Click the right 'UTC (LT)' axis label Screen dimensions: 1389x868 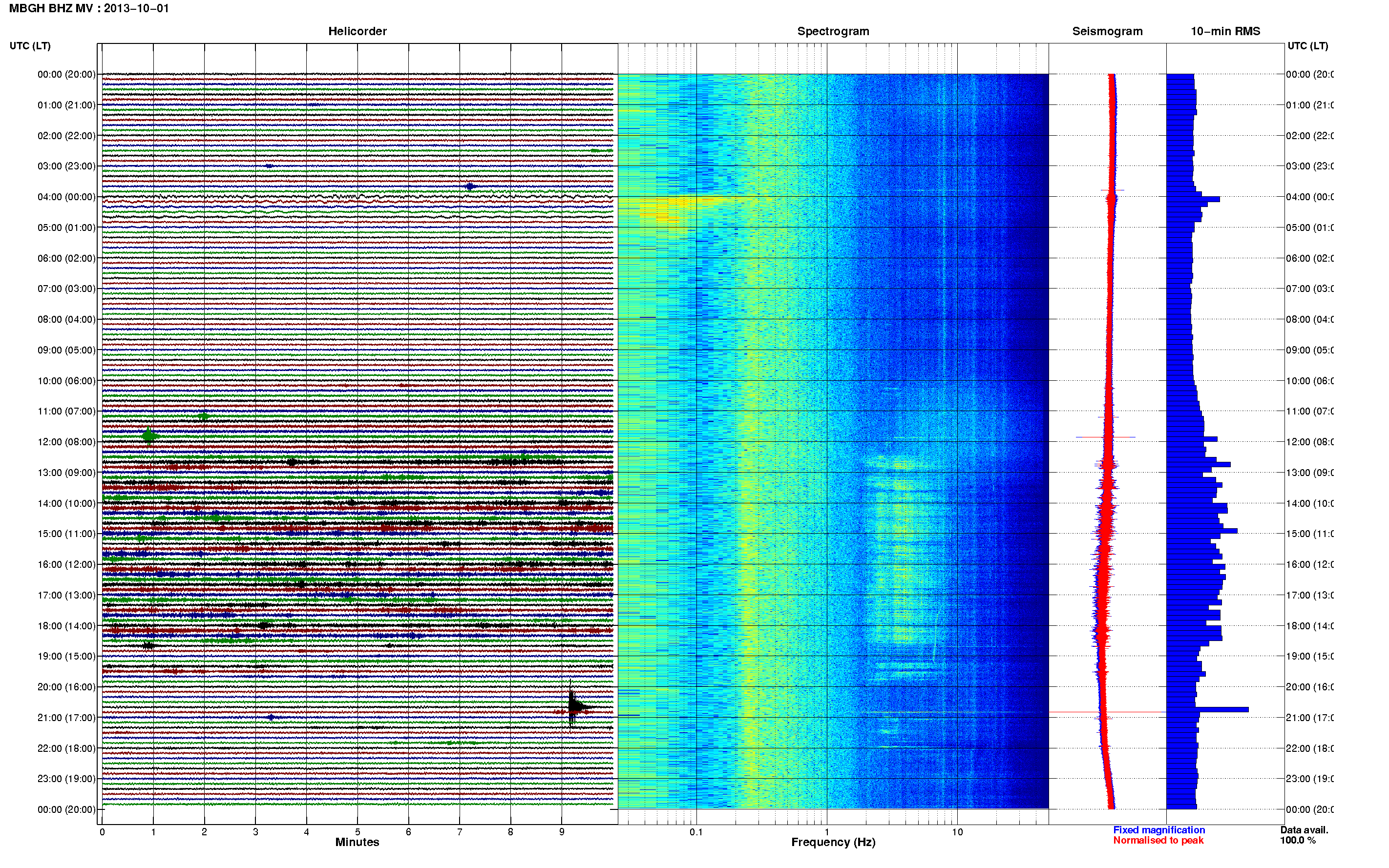[1307, 46]
